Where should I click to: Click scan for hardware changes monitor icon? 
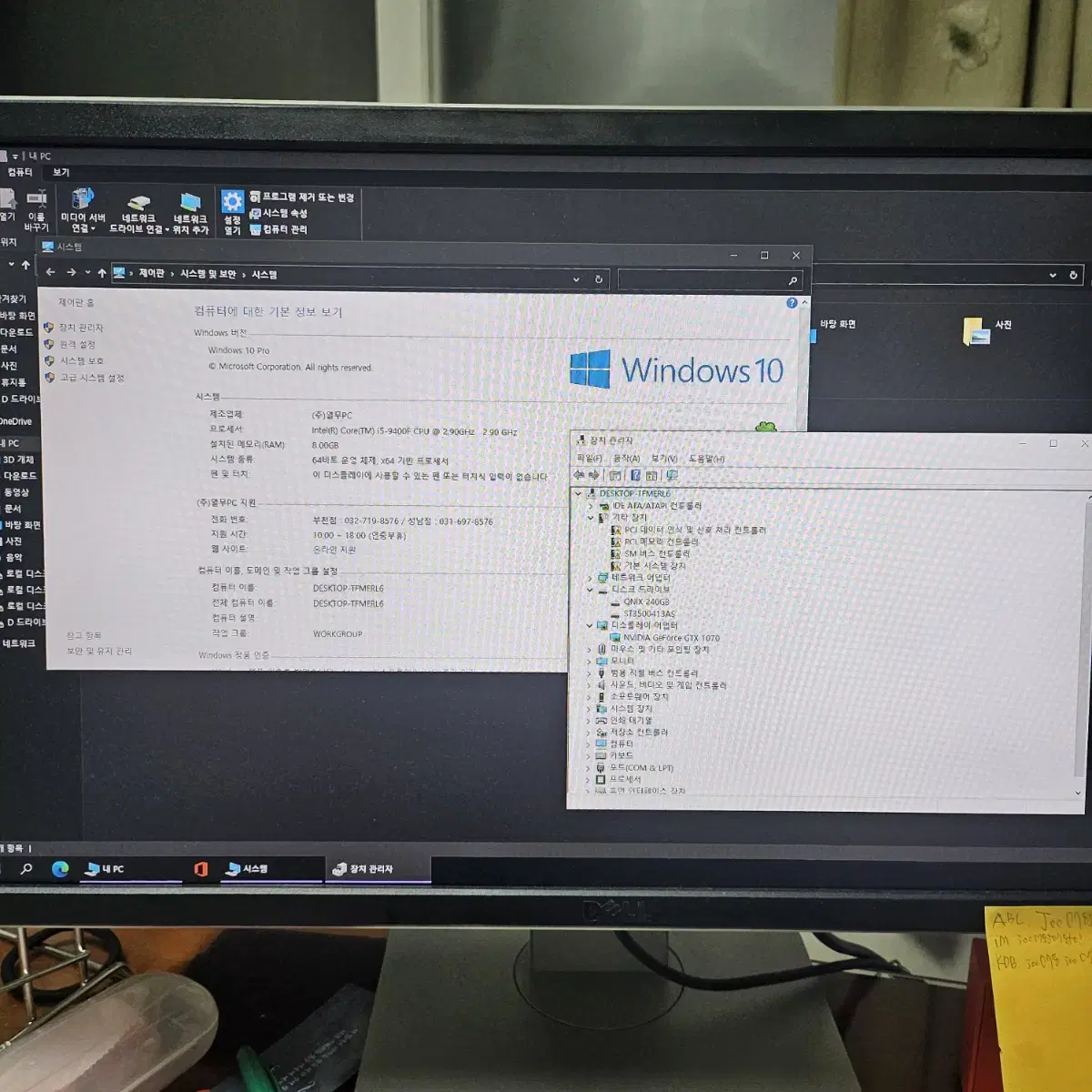pos(672,475)
